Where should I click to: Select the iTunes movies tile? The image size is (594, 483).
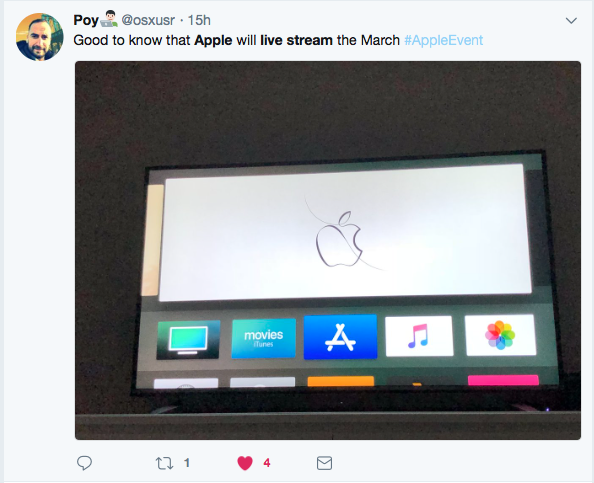click(264, 338)
